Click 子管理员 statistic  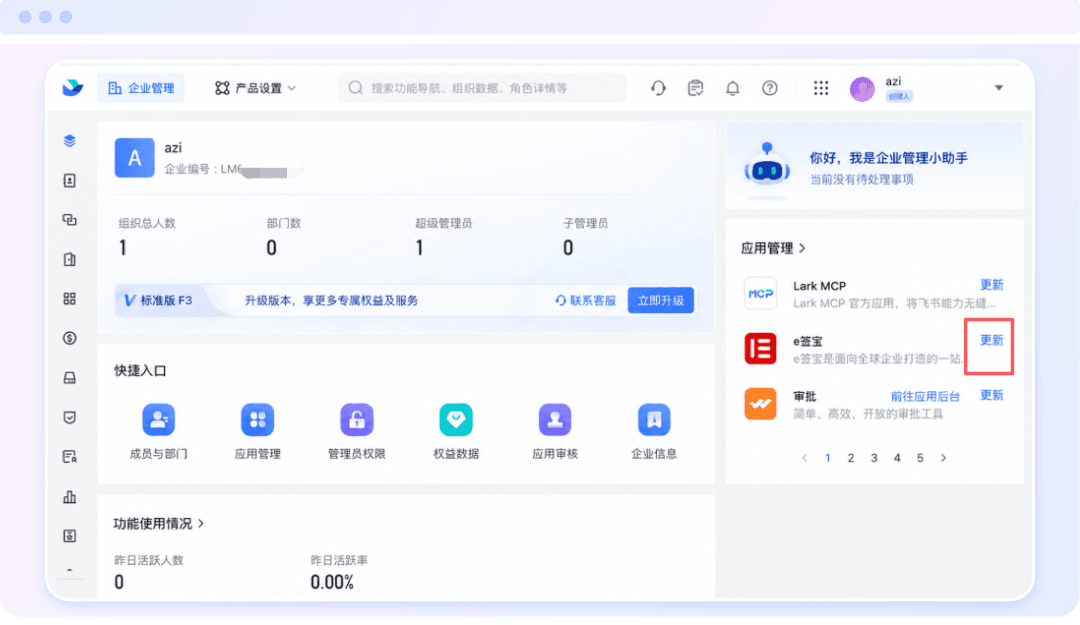coord(585,236)
